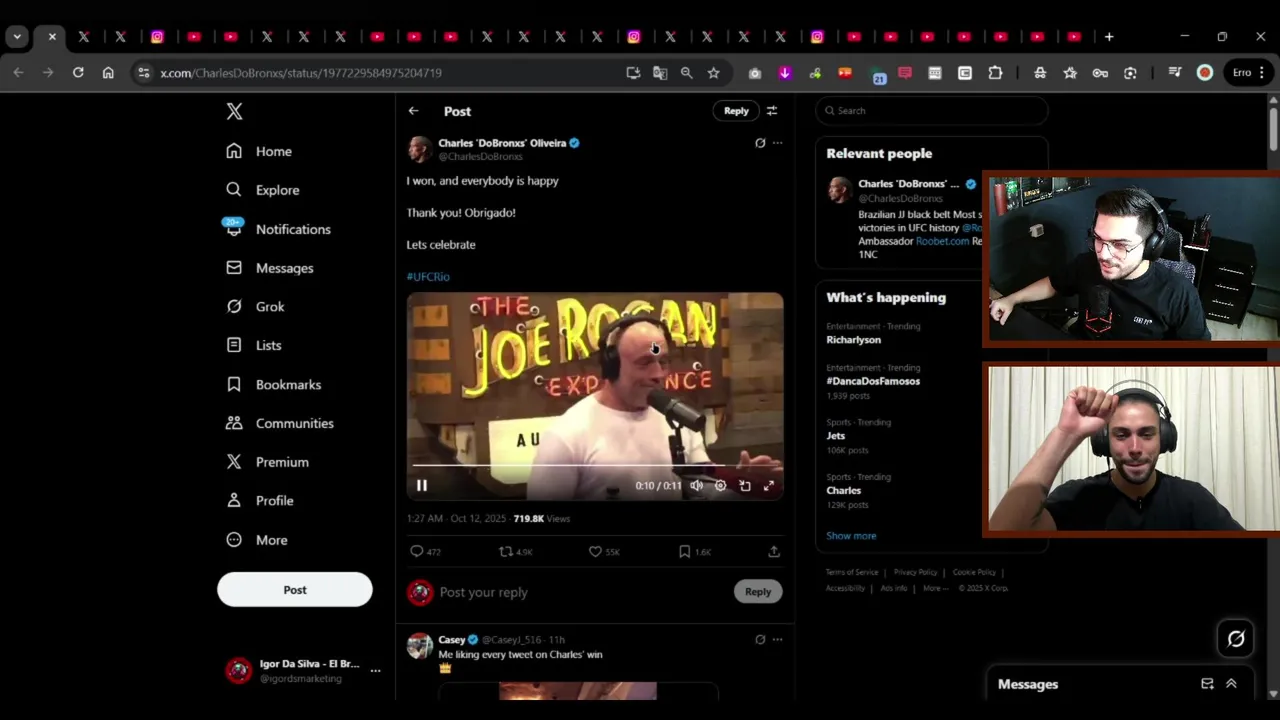This screenshot has width=1280, height=720.
Task: Click the white Post button
Action: [295, 590]
